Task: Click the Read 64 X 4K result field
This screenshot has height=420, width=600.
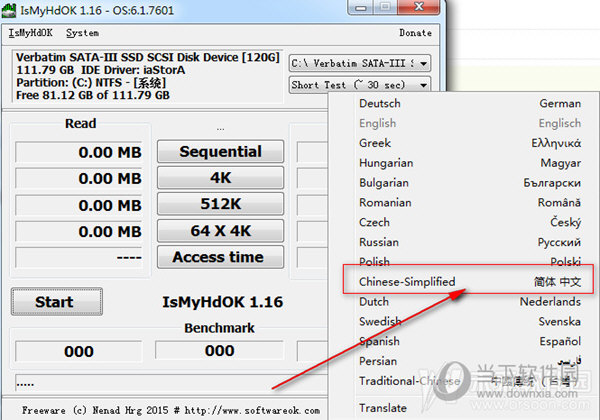Action: (79, 231)
